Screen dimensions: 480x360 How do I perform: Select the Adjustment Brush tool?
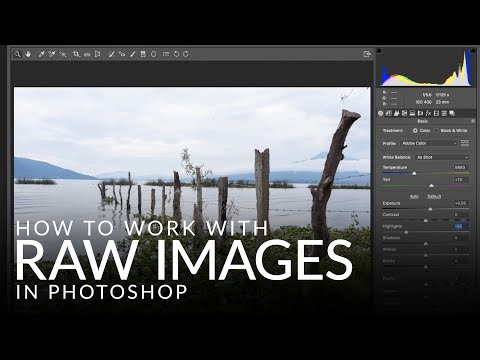click(133, 54)
